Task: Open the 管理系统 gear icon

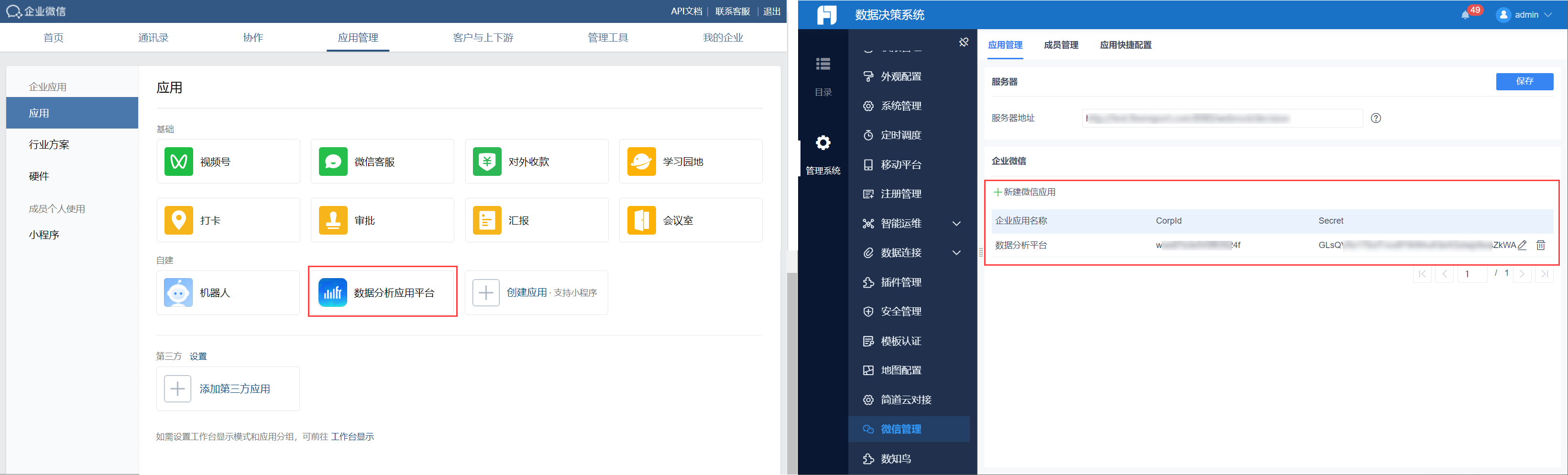Action: coord(823,143)
